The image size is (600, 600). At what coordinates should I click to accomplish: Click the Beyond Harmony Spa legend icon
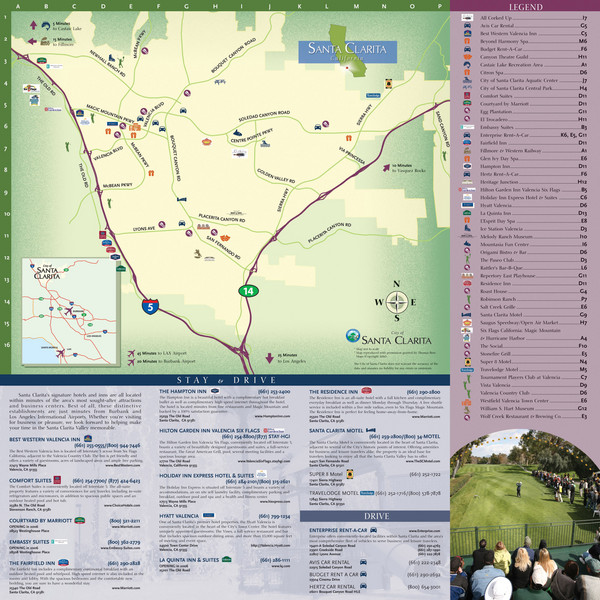[x=467, y=41]
